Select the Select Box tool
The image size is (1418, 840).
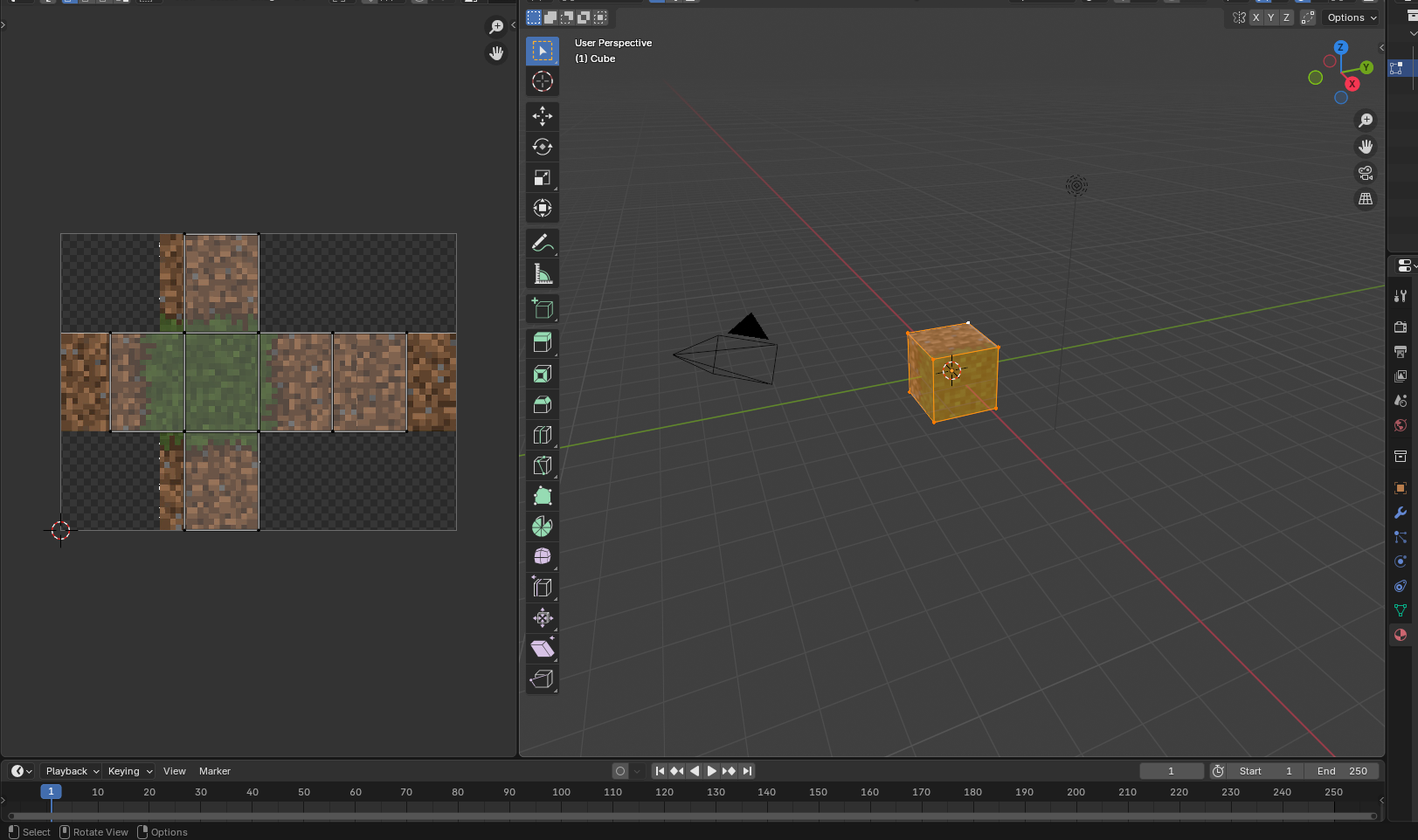543,52
